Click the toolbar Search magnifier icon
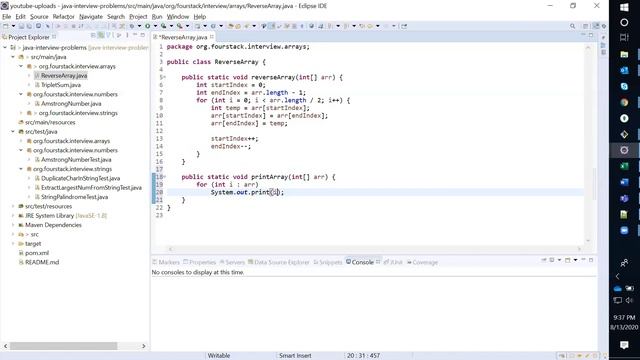The image size is (640, 360). (x=573, y=26)
